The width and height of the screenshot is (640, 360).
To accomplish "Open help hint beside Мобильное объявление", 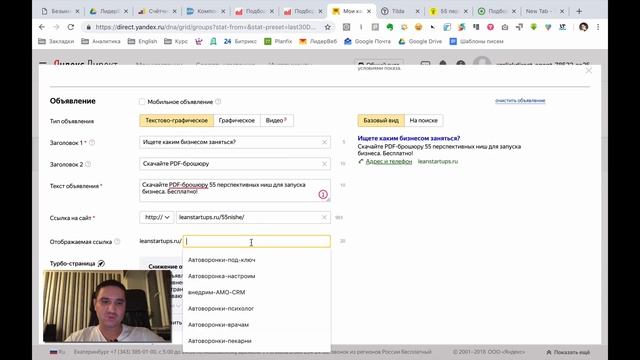I will click(218, 102).
